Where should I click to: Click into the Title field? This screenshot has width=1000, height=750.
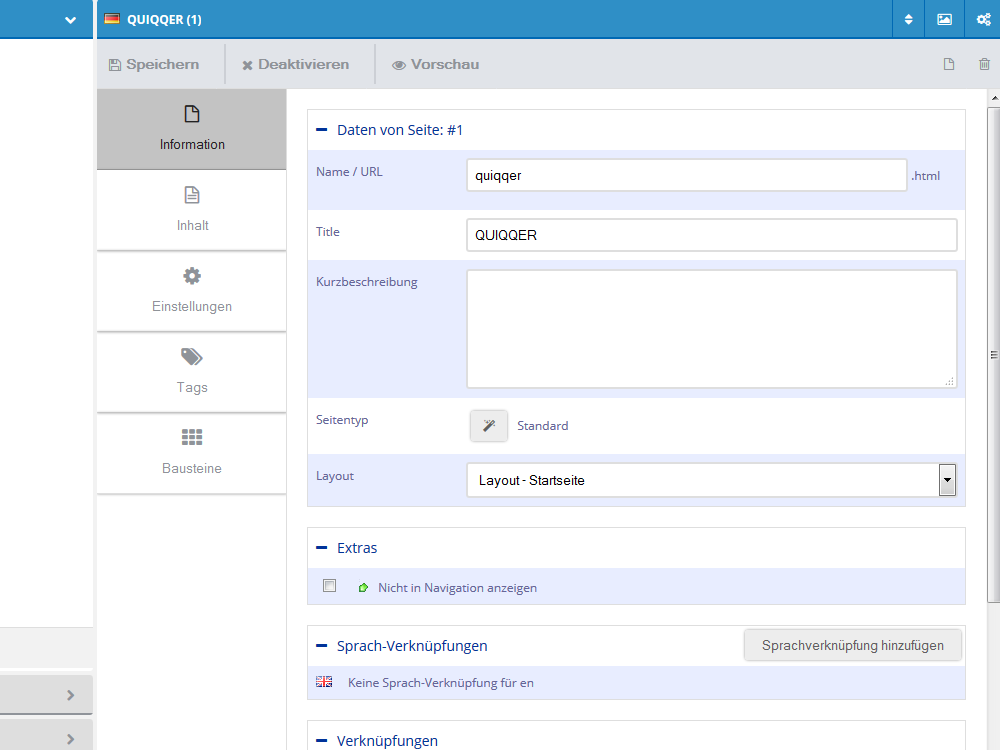711,235
